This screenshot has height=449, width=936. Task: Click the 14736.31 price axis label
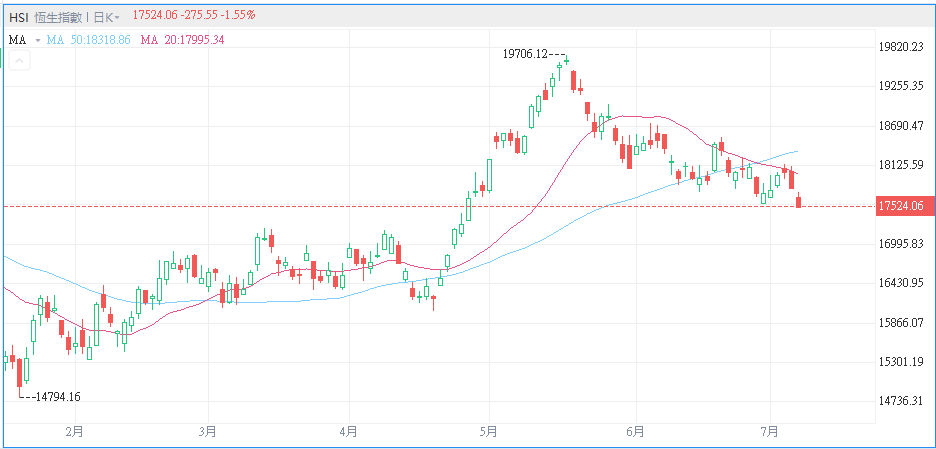pos(901,401)
